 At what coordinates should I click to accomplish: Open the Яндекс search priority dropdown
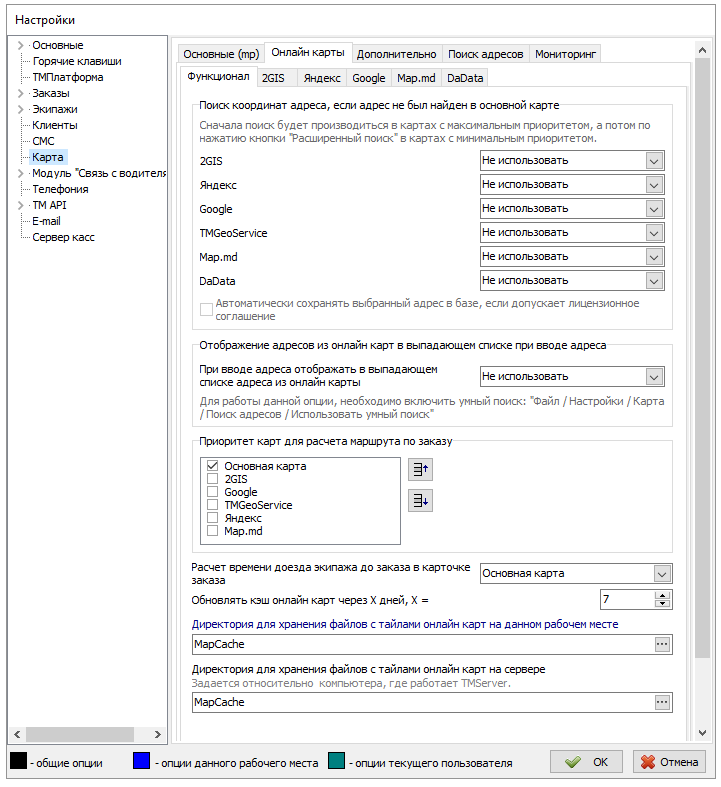(654, 185)
